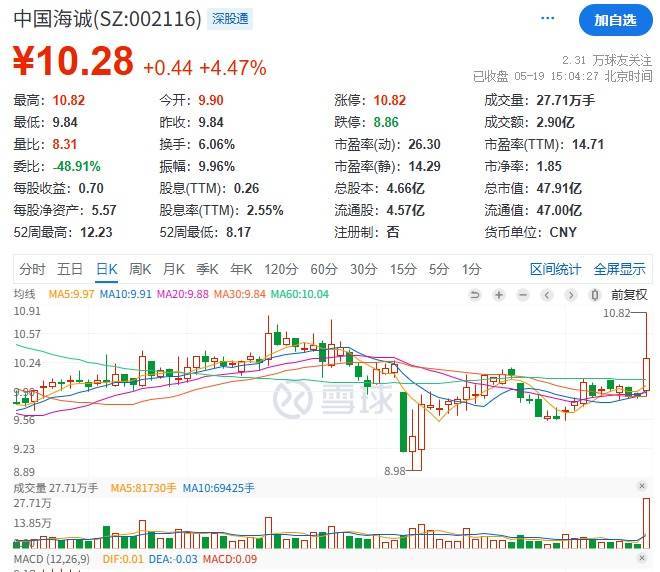Open the 前复权 adjustment dropdown
Screen dimensions: 660x572
tap(629, 295)
